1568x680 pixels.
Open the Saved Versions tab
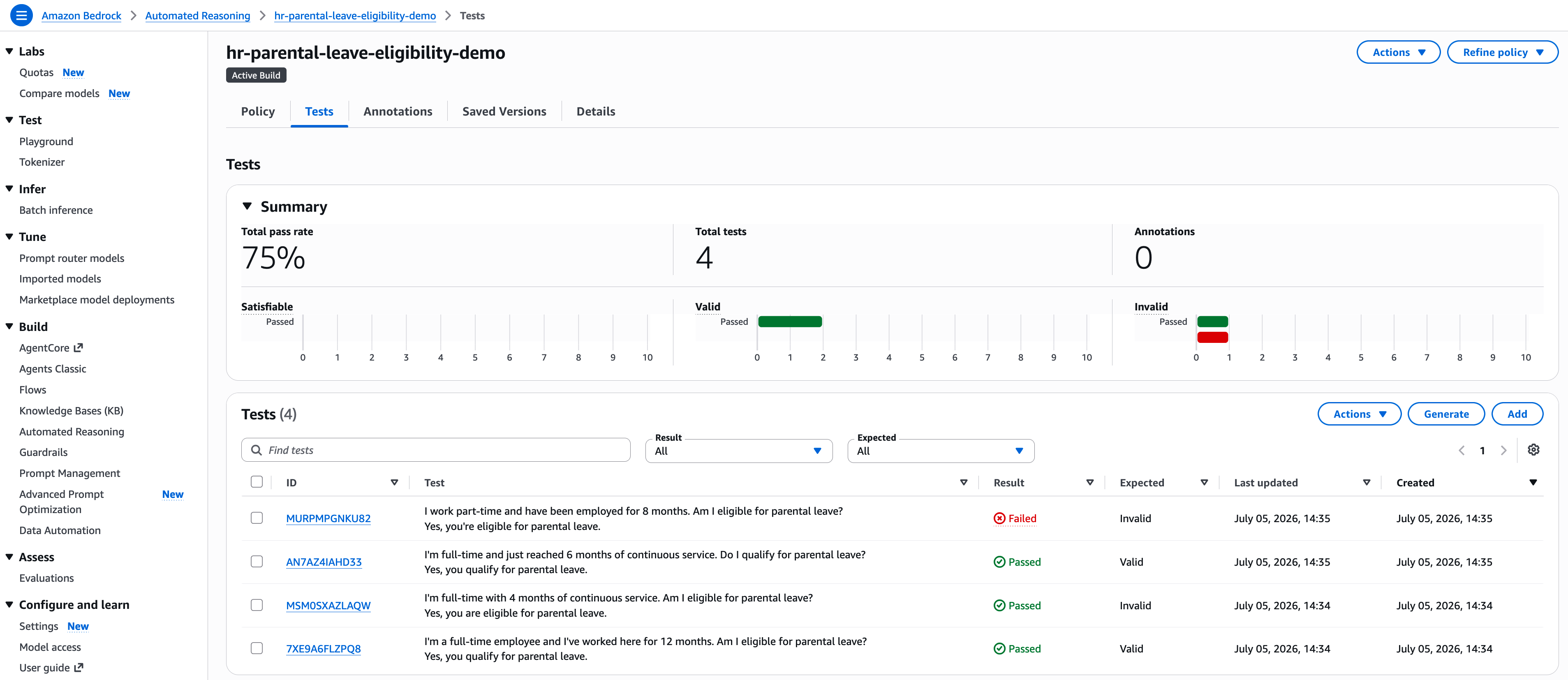[x=504, y=111]
